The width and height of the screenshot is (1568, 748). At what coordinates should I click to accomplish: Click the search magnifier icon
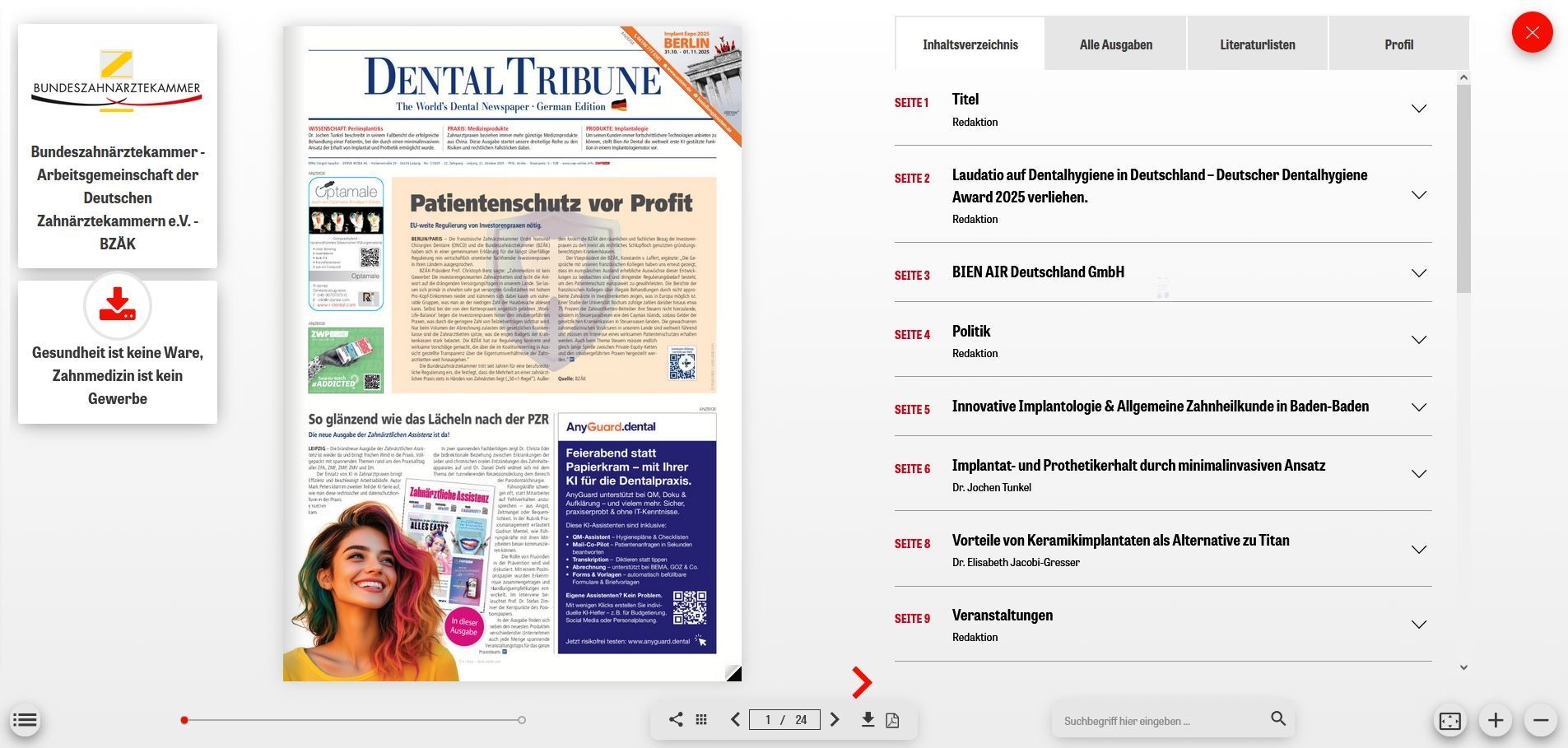coord(1277,719)
